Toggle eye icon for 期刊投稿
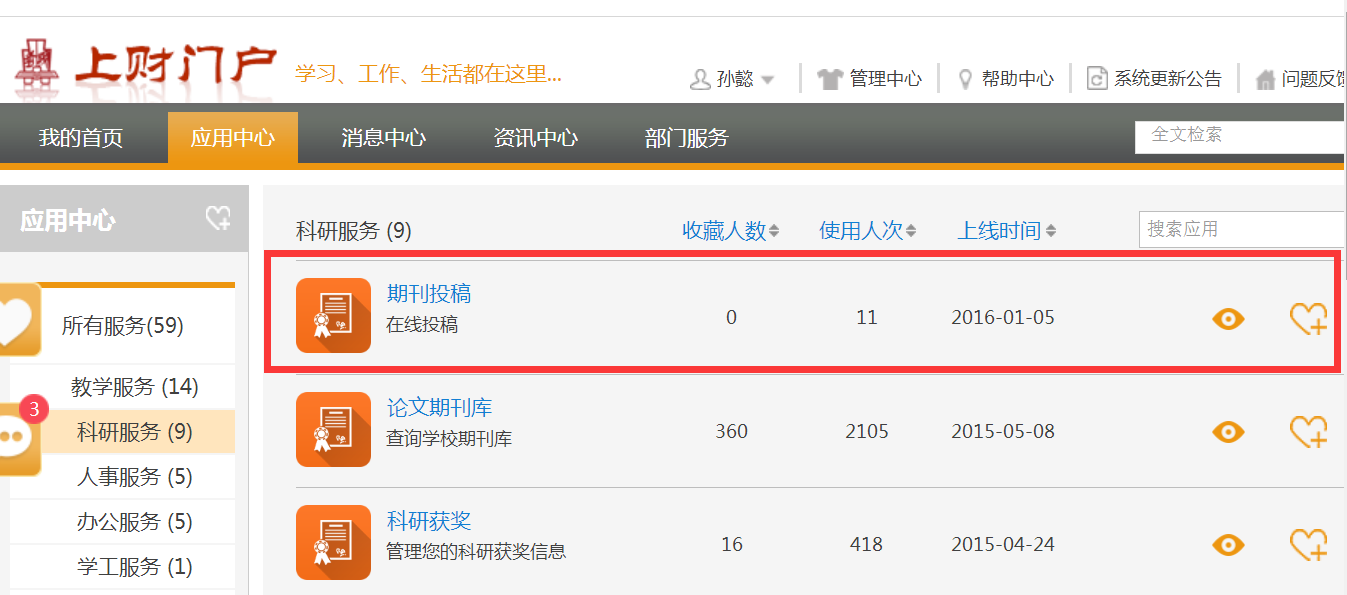The width and height of the screenshot is (1347, 595). (1228, 319)
